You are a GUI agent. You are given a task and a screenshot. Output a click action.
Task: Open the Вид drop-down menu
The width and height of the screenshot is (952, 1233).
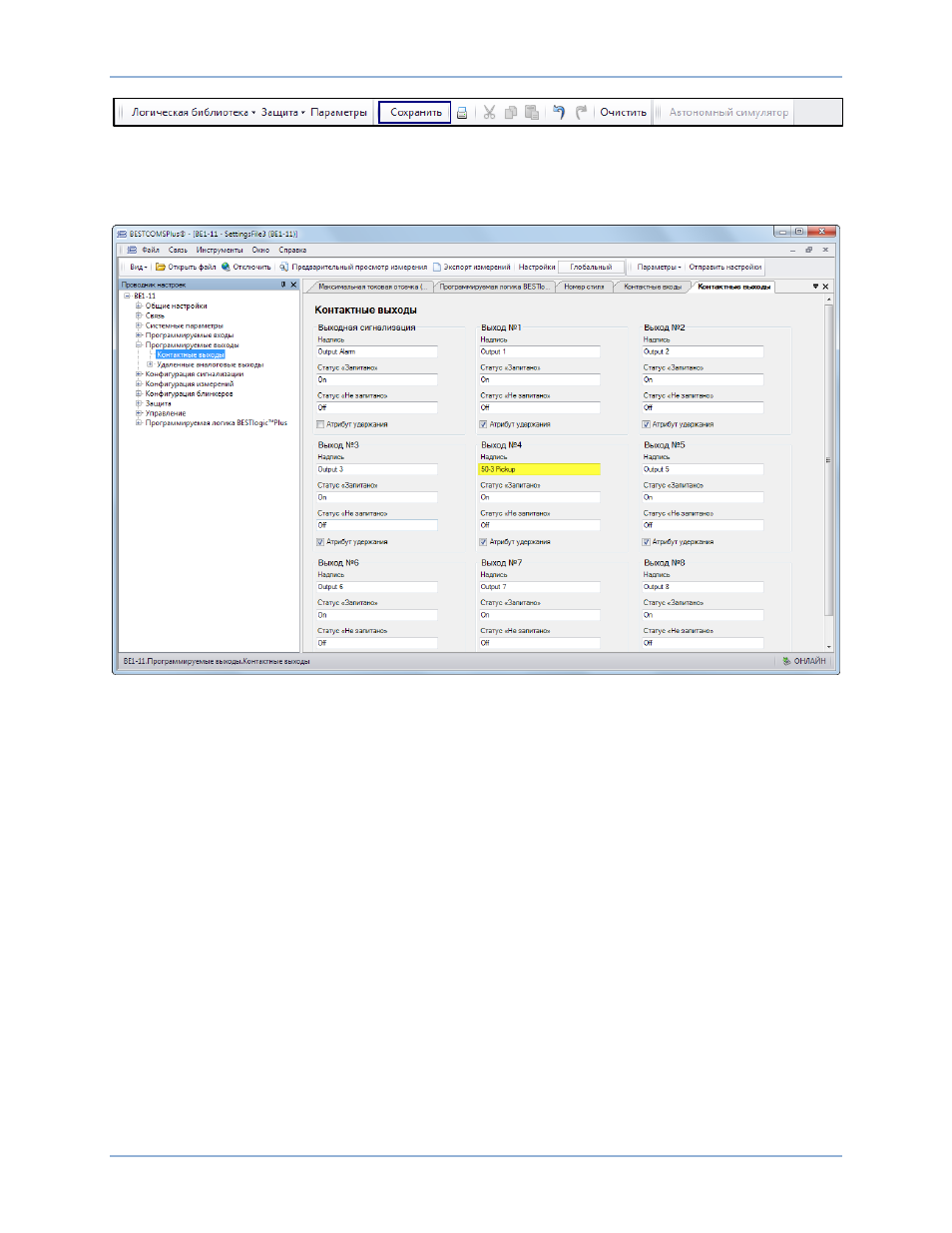[x=138, y=267]
